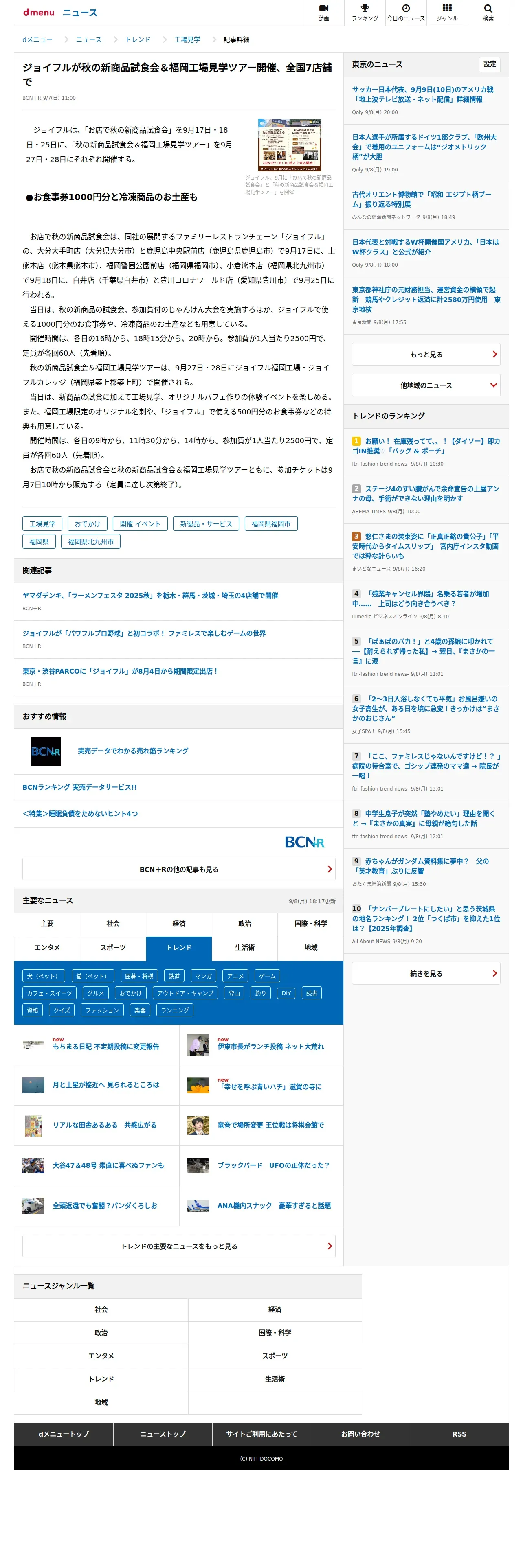Click the おでかけ tag below the article
Screen dimensions: 523x1568
pos(87,523)
